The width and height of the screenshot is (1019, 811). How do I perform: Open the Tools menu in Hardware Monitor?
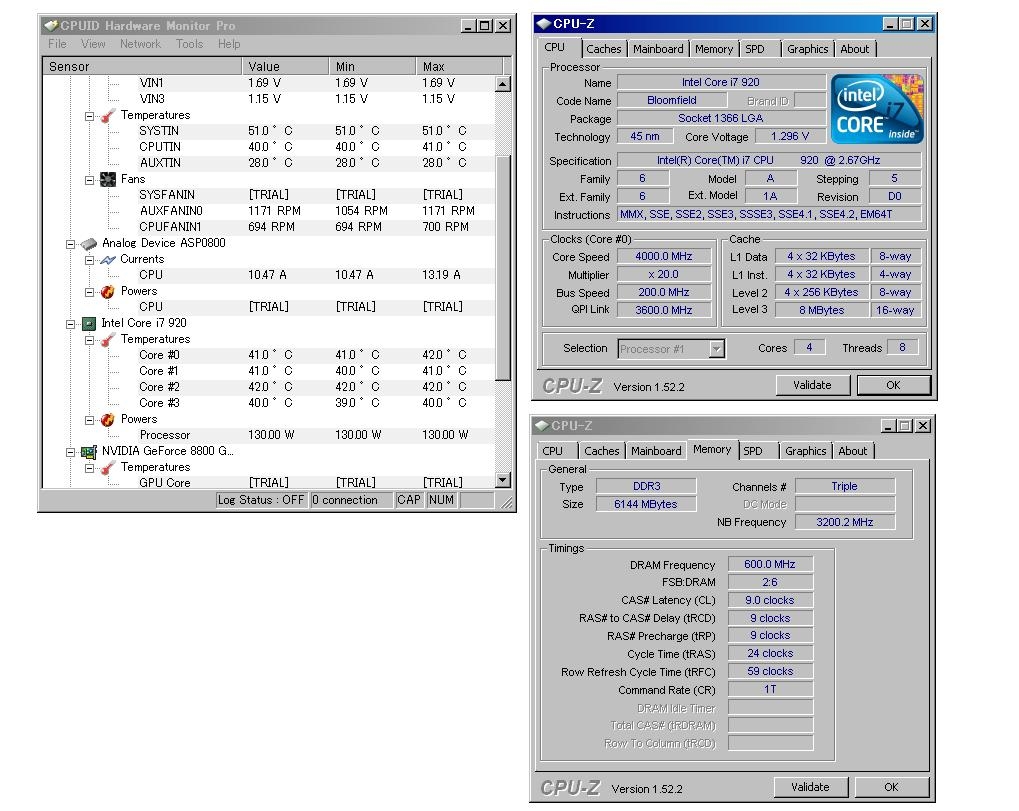click(x=189, y=44)
